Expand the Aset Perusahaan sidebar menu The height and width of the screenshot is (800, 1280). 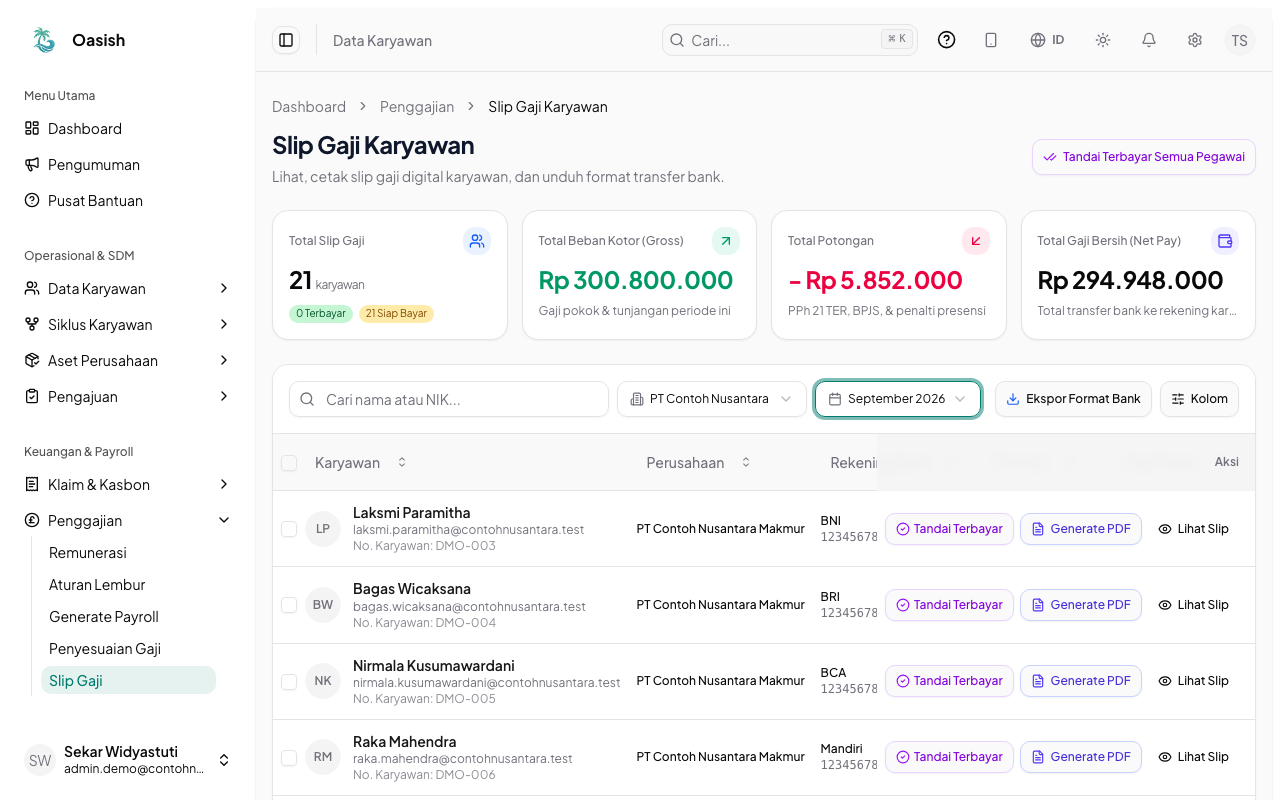coord(127,361)
